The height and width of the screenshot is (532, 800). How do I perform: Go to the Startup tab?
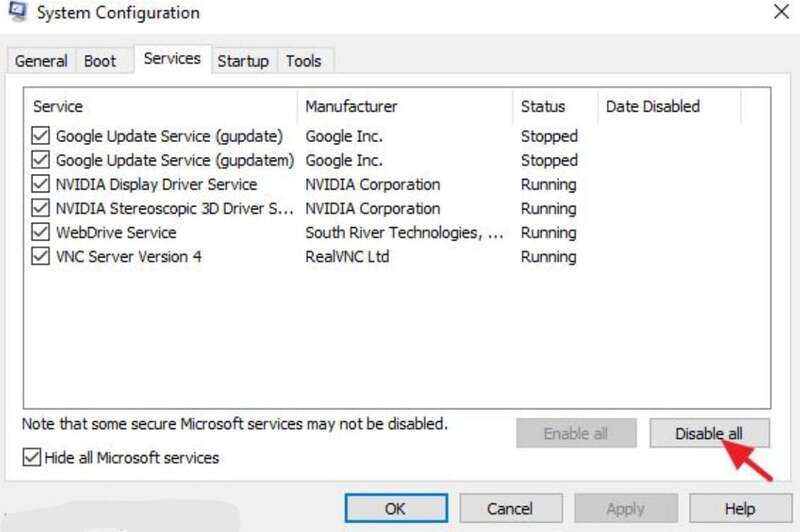(x=243, y=61)
